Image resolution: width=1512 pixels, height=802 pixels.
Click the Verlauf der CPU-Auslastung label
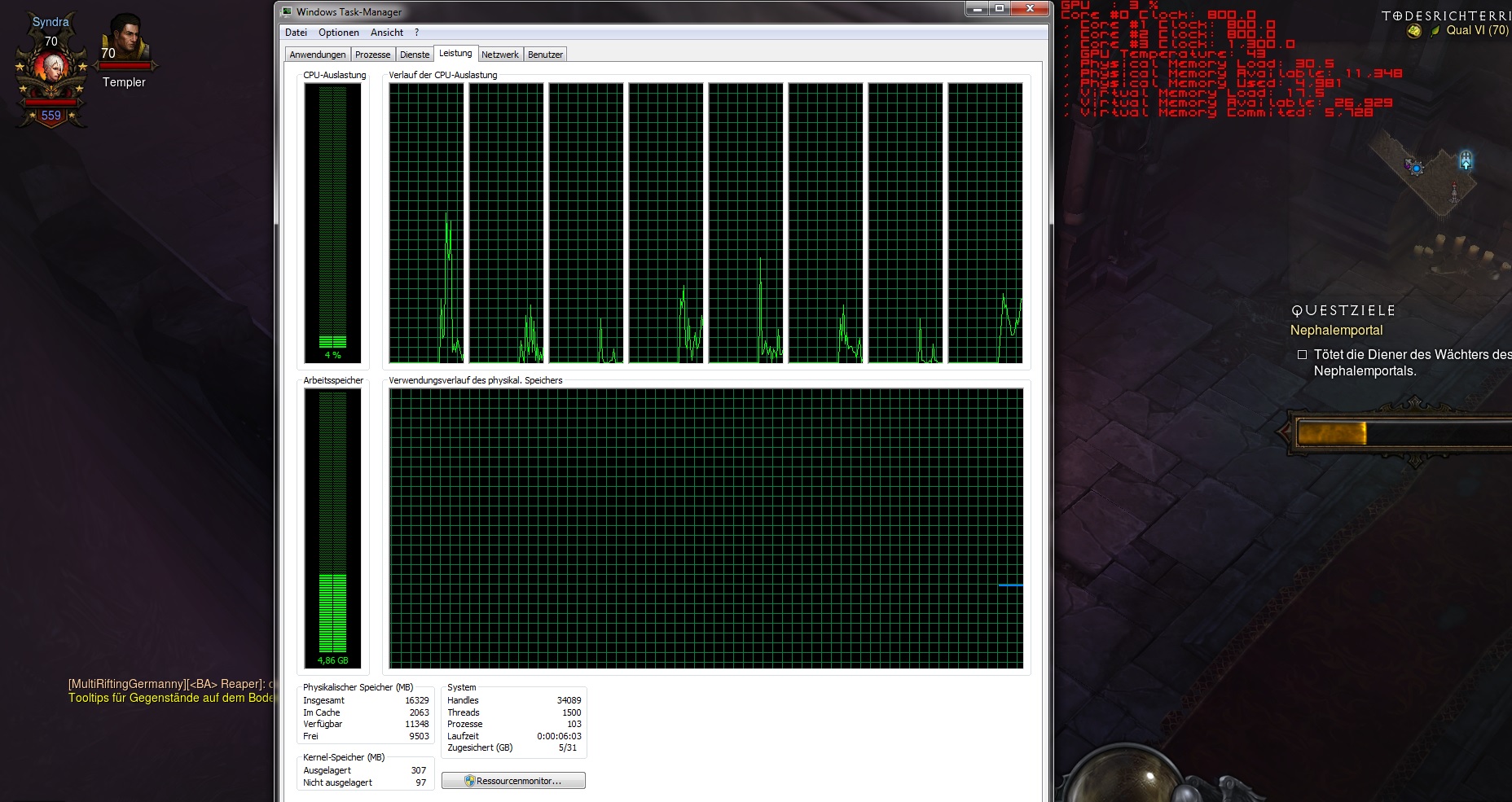point(442,75)
